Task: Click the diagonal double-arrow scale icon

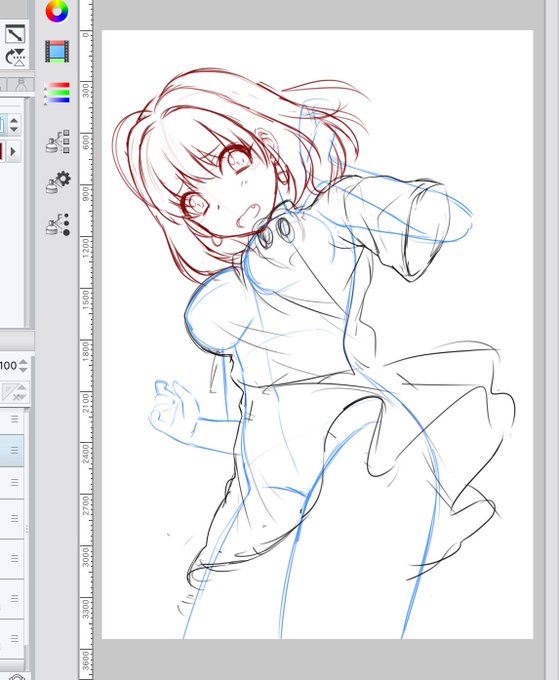Action: coord(15,34)
